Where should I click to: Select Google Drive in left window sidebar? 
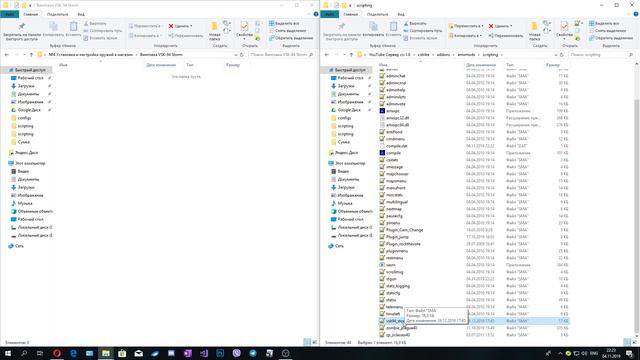29,110
